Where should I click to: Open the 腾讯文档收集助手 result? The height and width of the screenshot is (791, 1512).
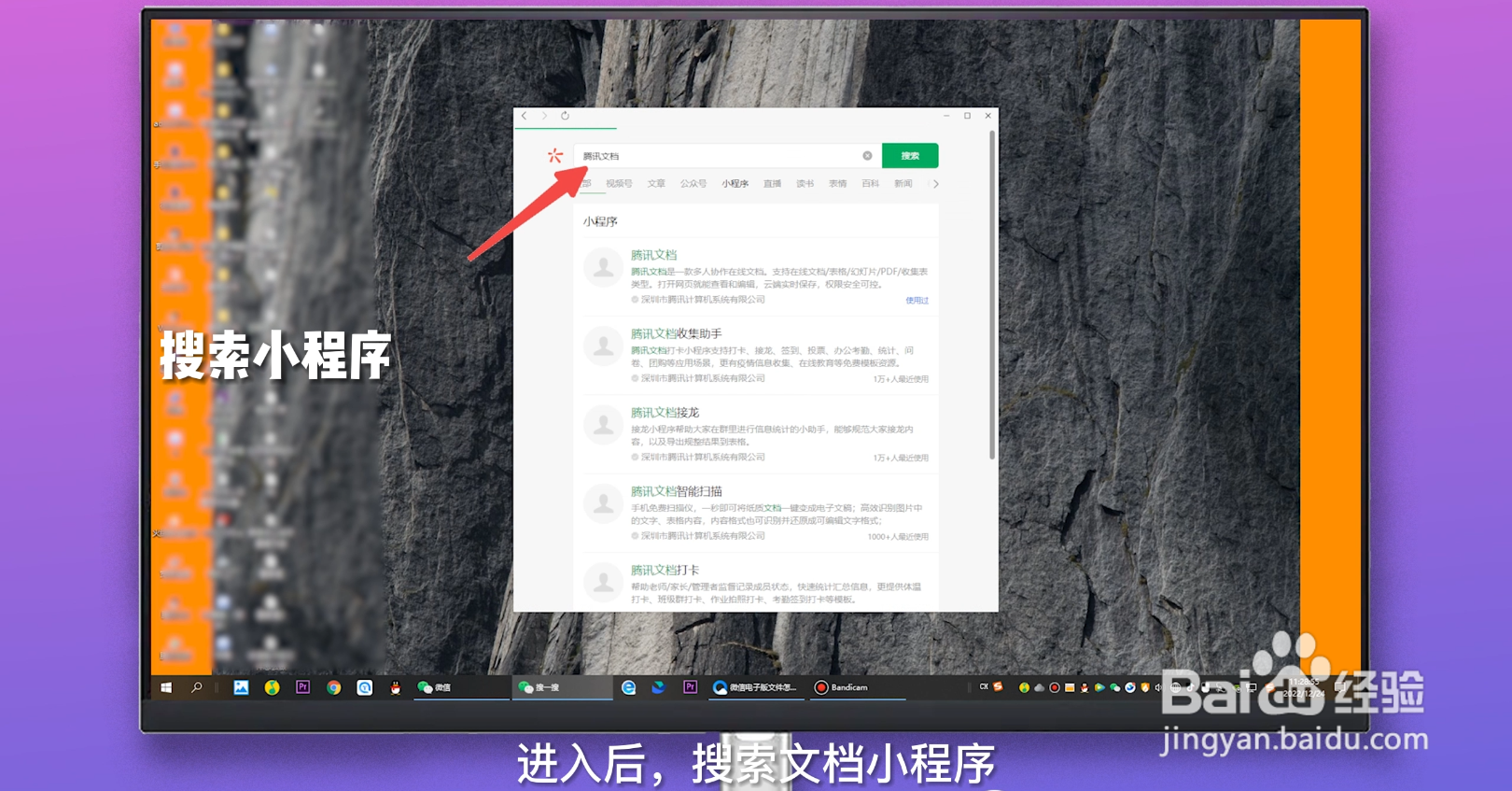coord(677,333)
